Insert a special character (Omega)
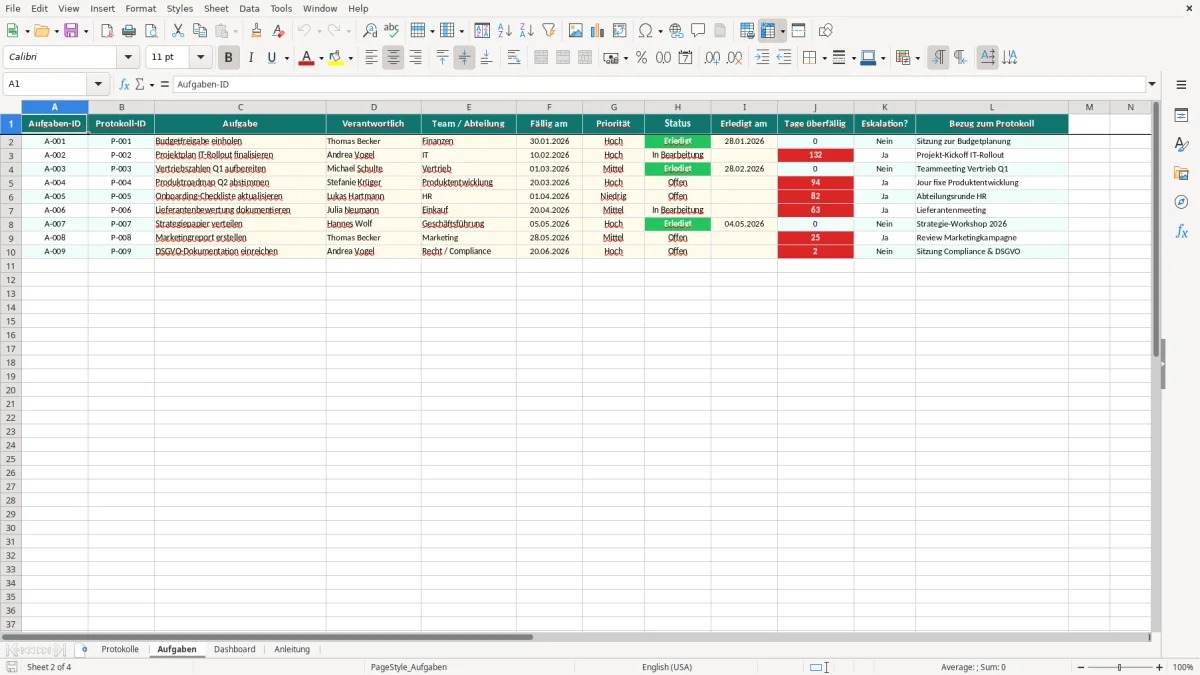Viewport: 1200px width, 675px height. 646,31
